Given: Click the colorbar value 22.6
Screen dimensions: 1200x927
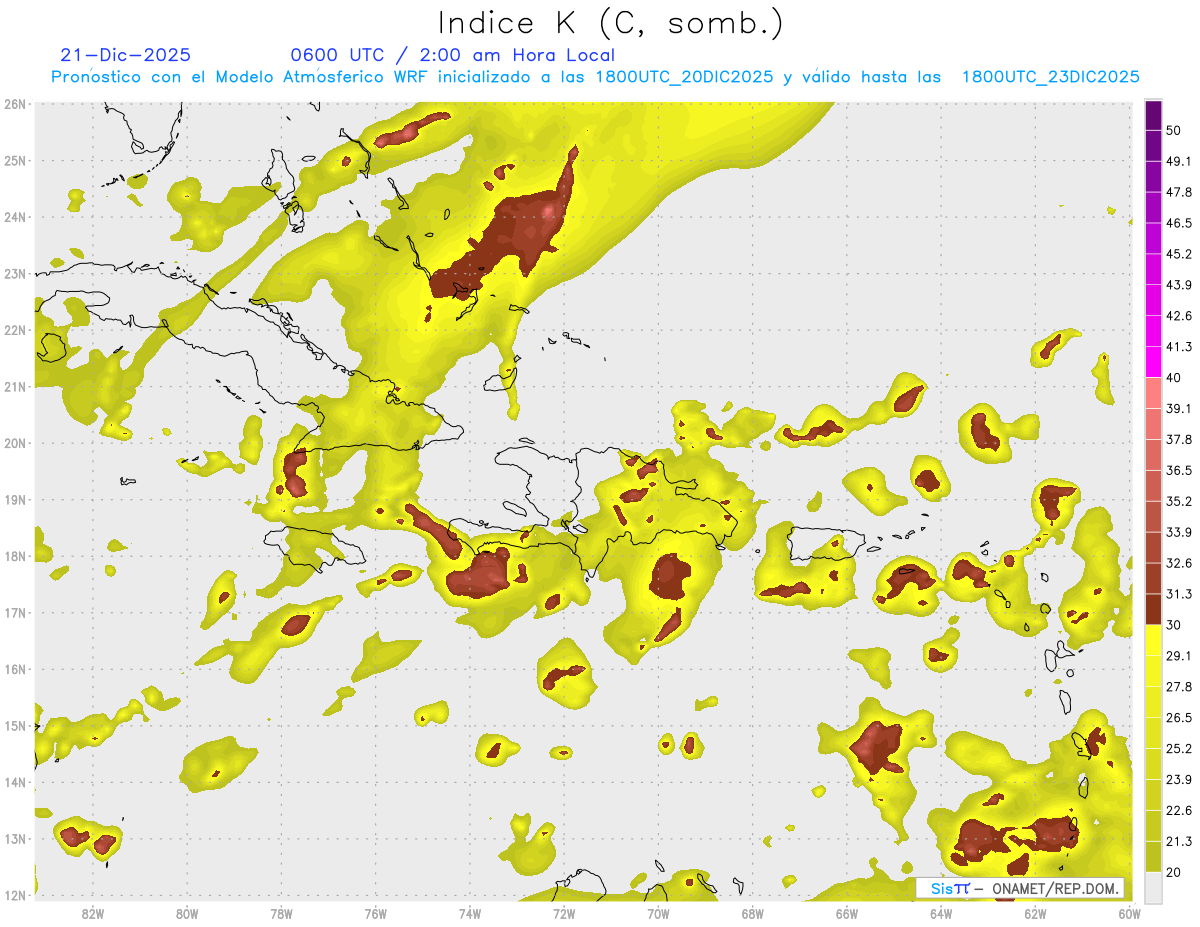Looking at the screenshot, I should [x=1179, y=811].
